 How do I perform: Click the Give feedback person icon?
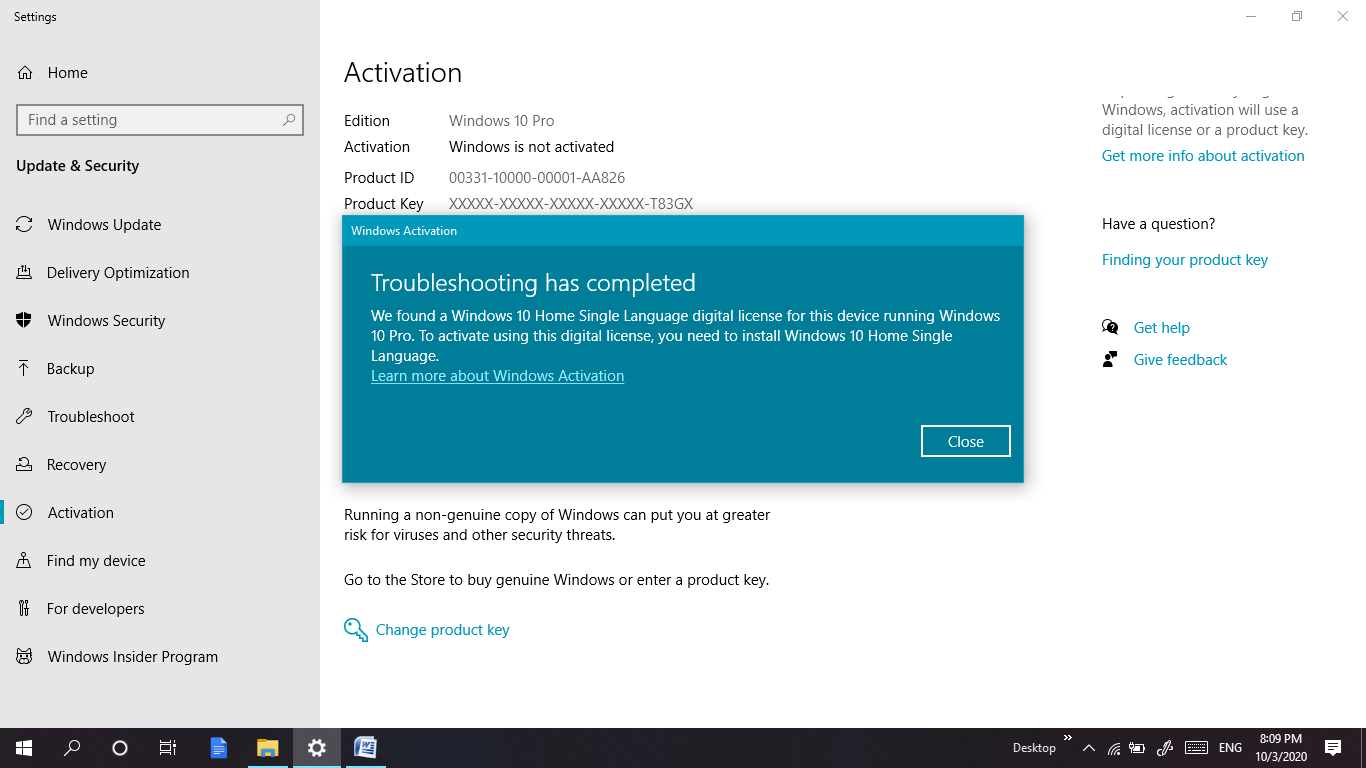(1110, 360)
